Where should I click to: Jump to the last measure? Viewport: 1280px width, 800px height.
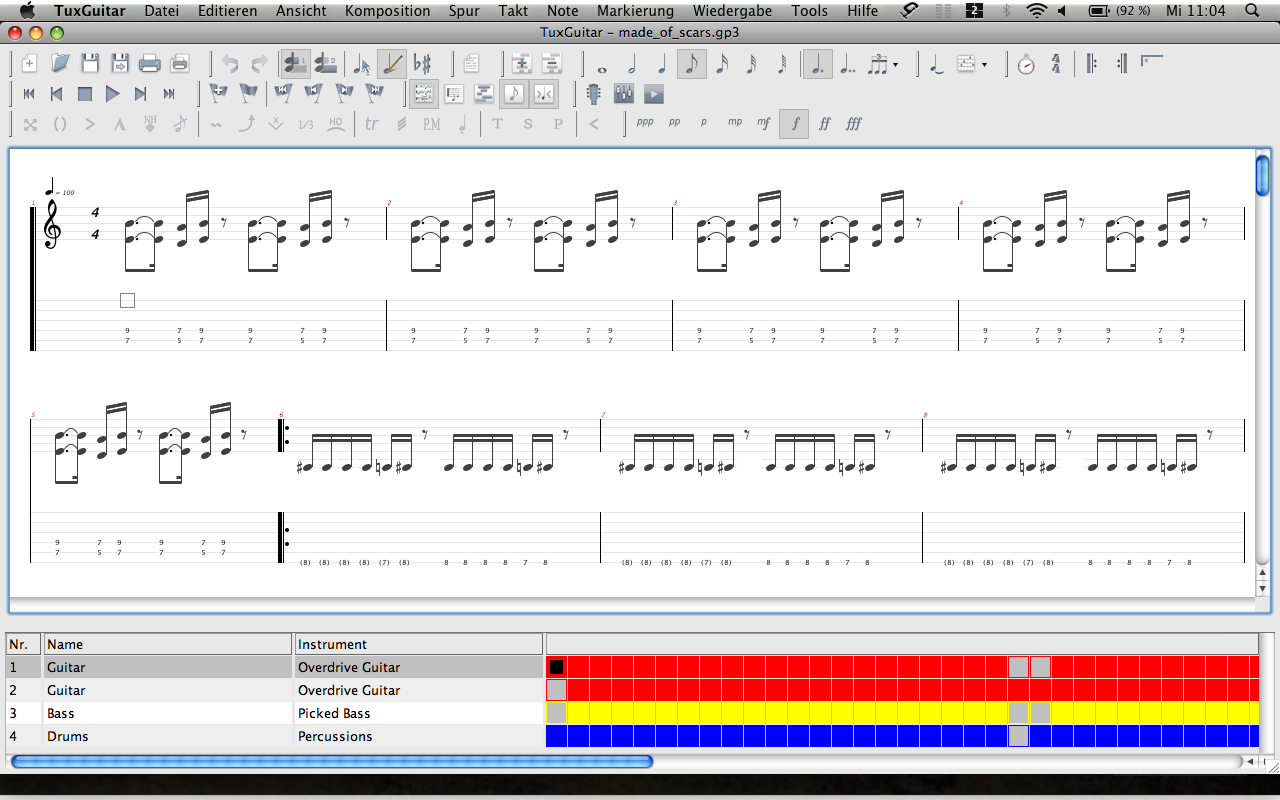point(169,94)
